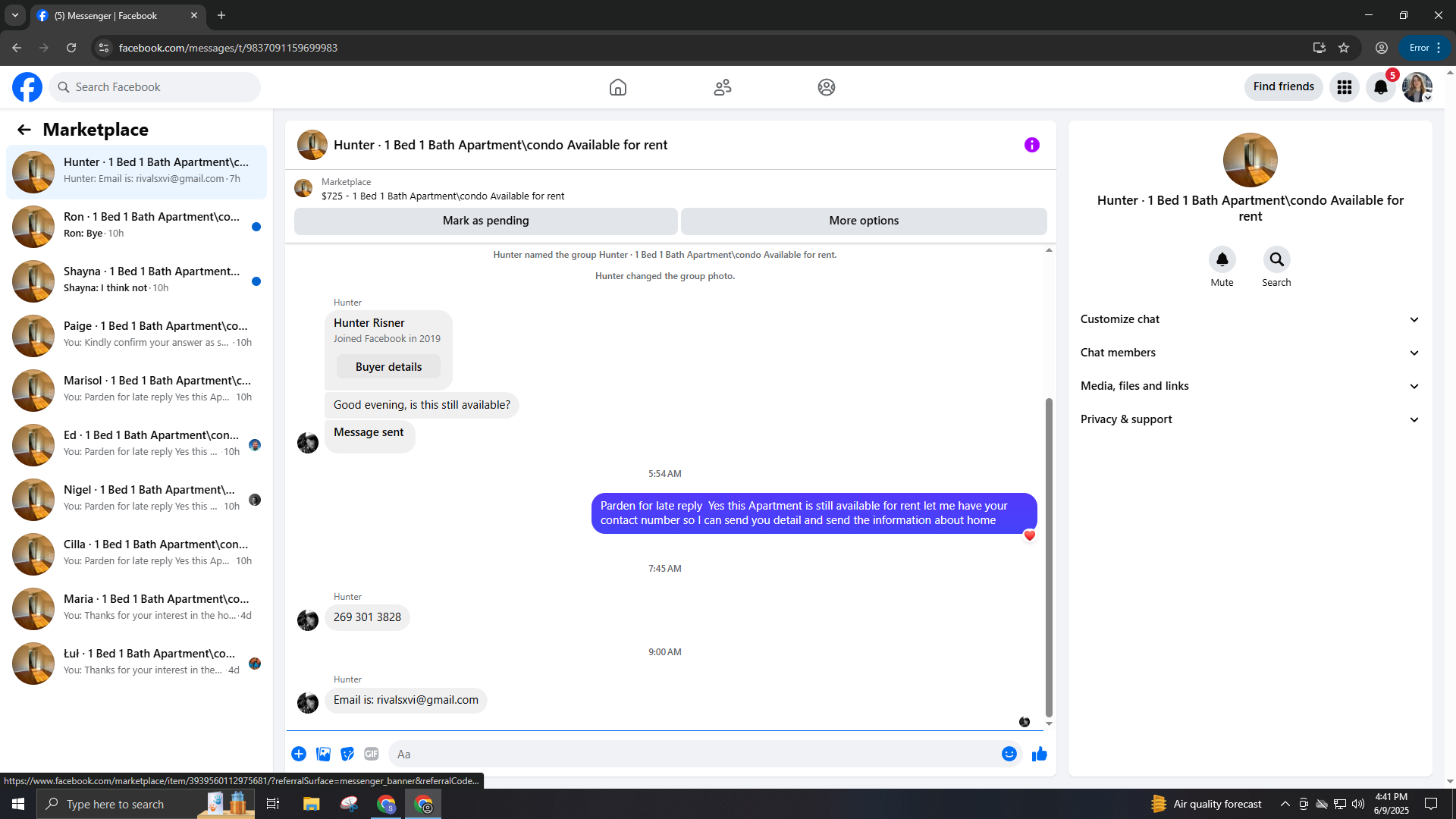Show hidden system tray icons
The image size is (1456, 819).
[1285, 804]
